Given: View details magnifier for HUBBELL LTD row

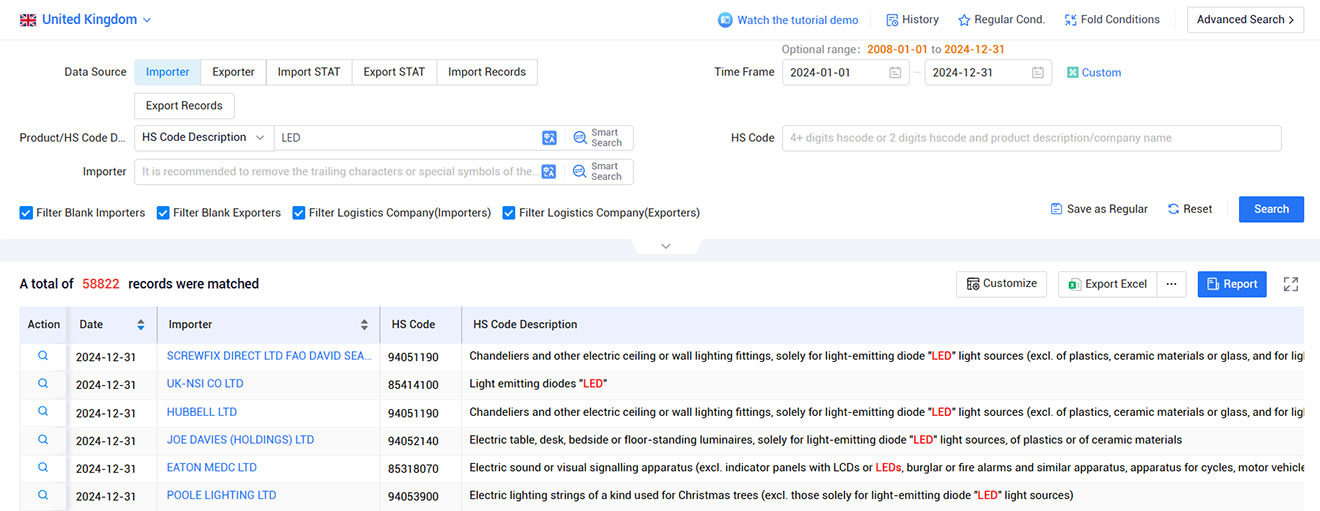Looking at the screenshot, I should pyautogui.click(x=43, y=411).
